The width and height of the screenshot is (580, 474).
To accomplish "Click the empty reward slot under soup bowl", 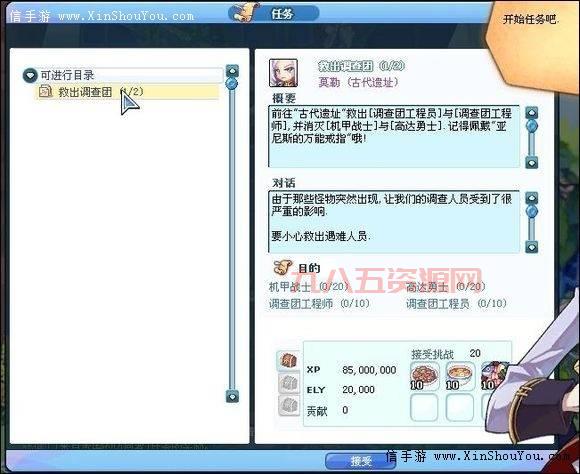I will [460, 407].
